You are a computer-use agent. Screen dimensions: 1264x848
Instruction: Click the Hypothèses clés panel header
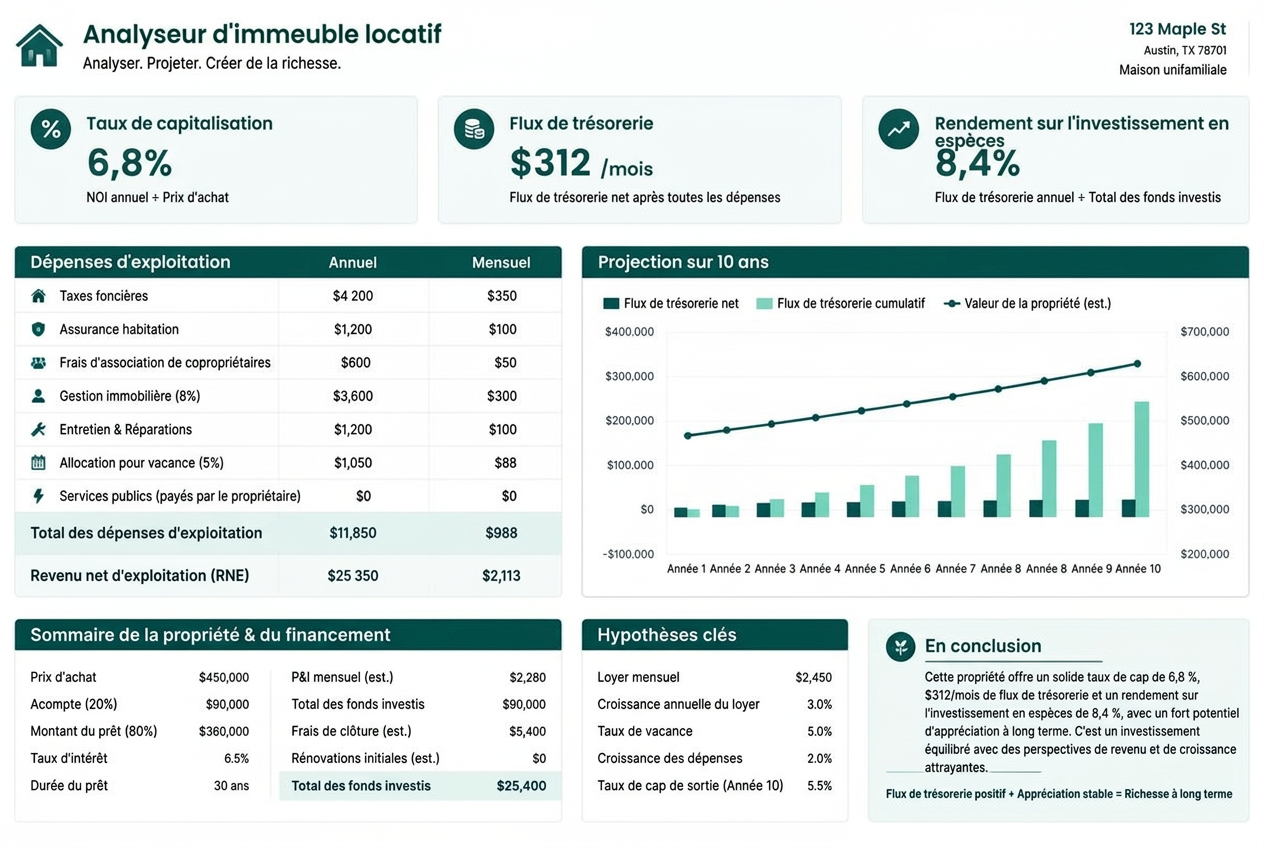click(715, 635)
